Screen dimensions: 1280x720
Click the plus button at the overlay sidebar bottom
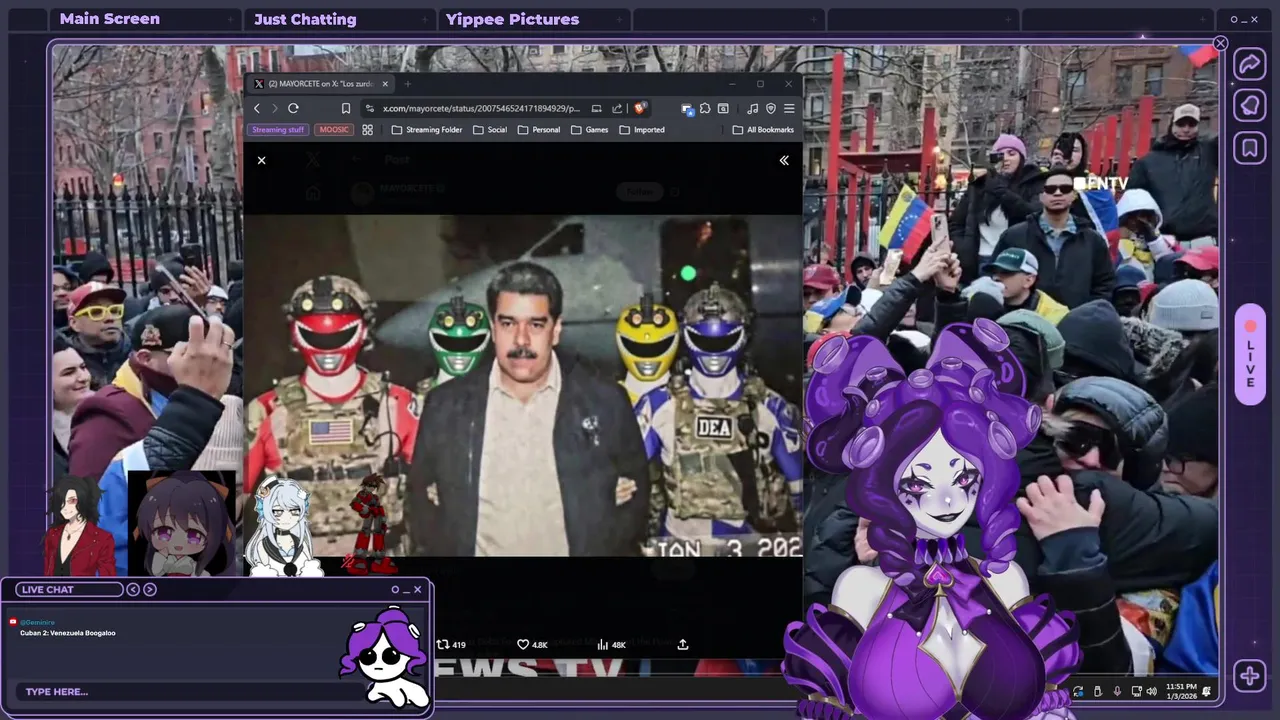[1250, 676]
